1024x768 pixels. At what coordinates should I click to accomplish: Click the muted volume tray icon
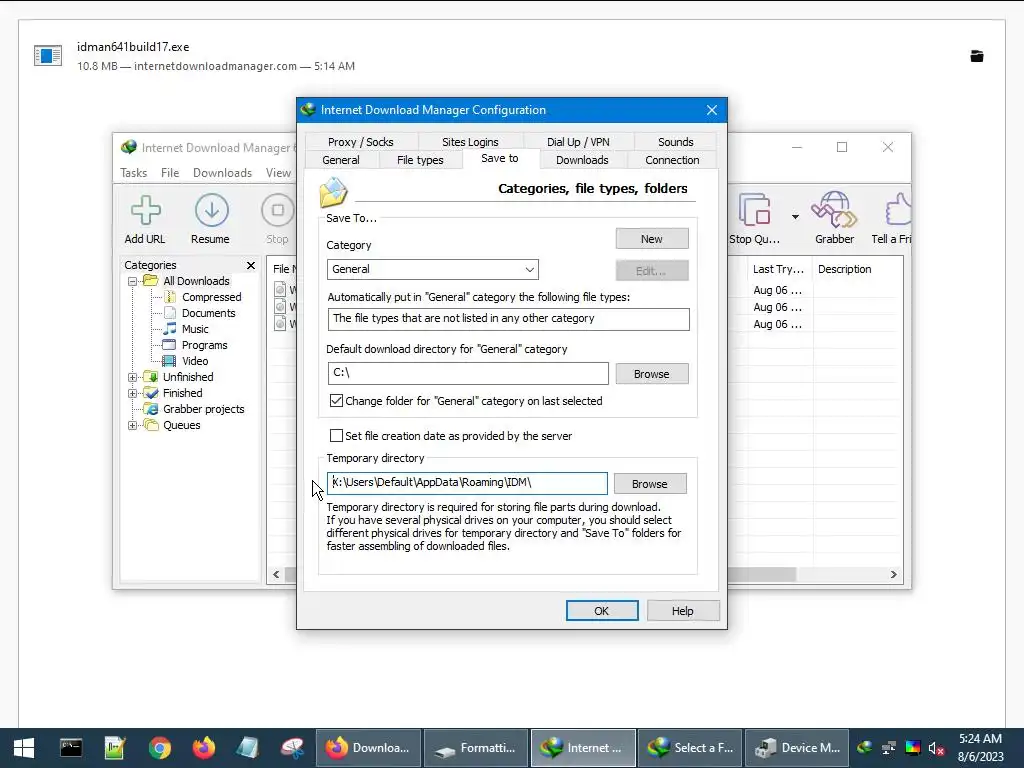coord(936,748)
